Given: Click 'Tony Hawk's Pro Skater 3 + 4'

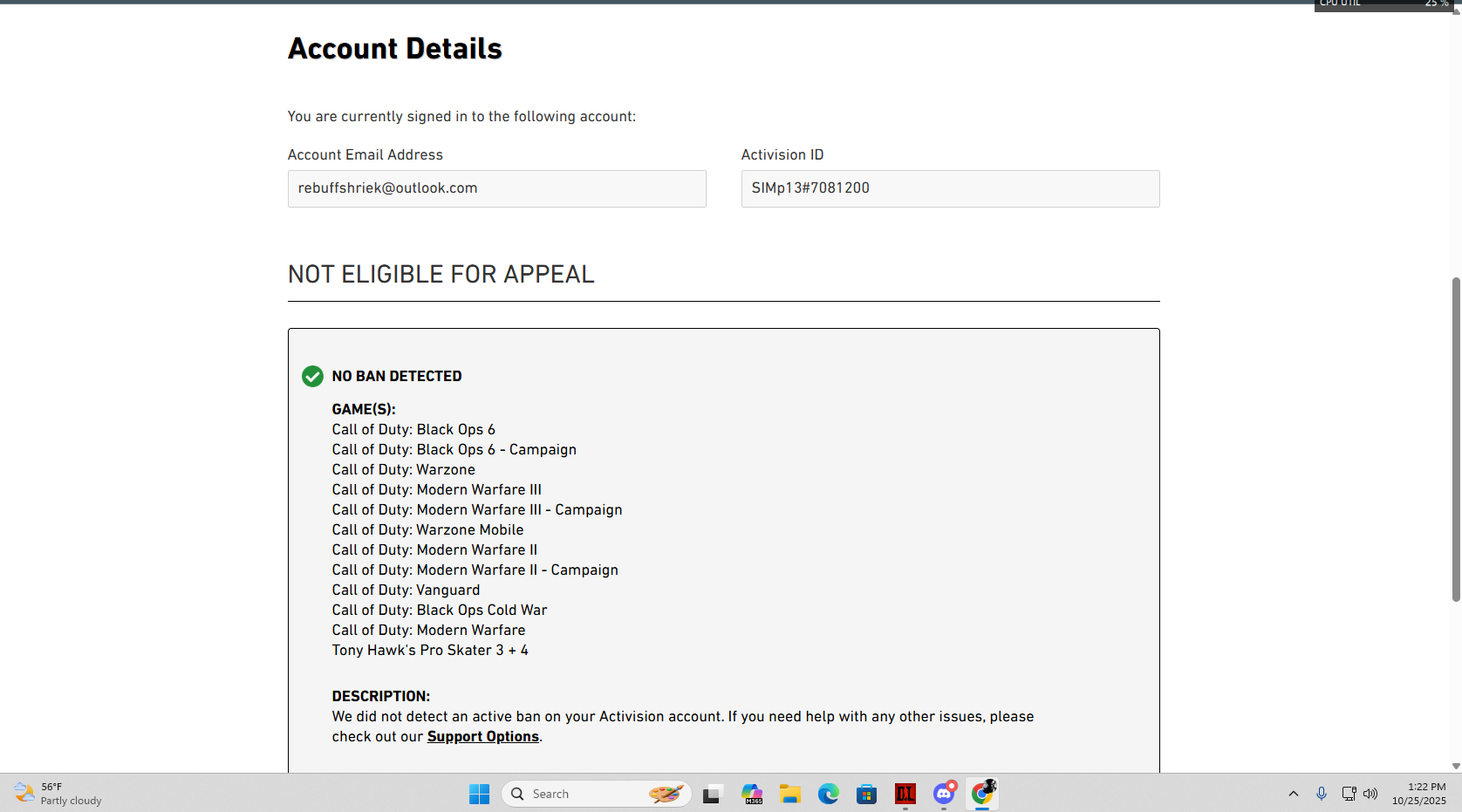Looking at the screenshot, I should (430, 650).
